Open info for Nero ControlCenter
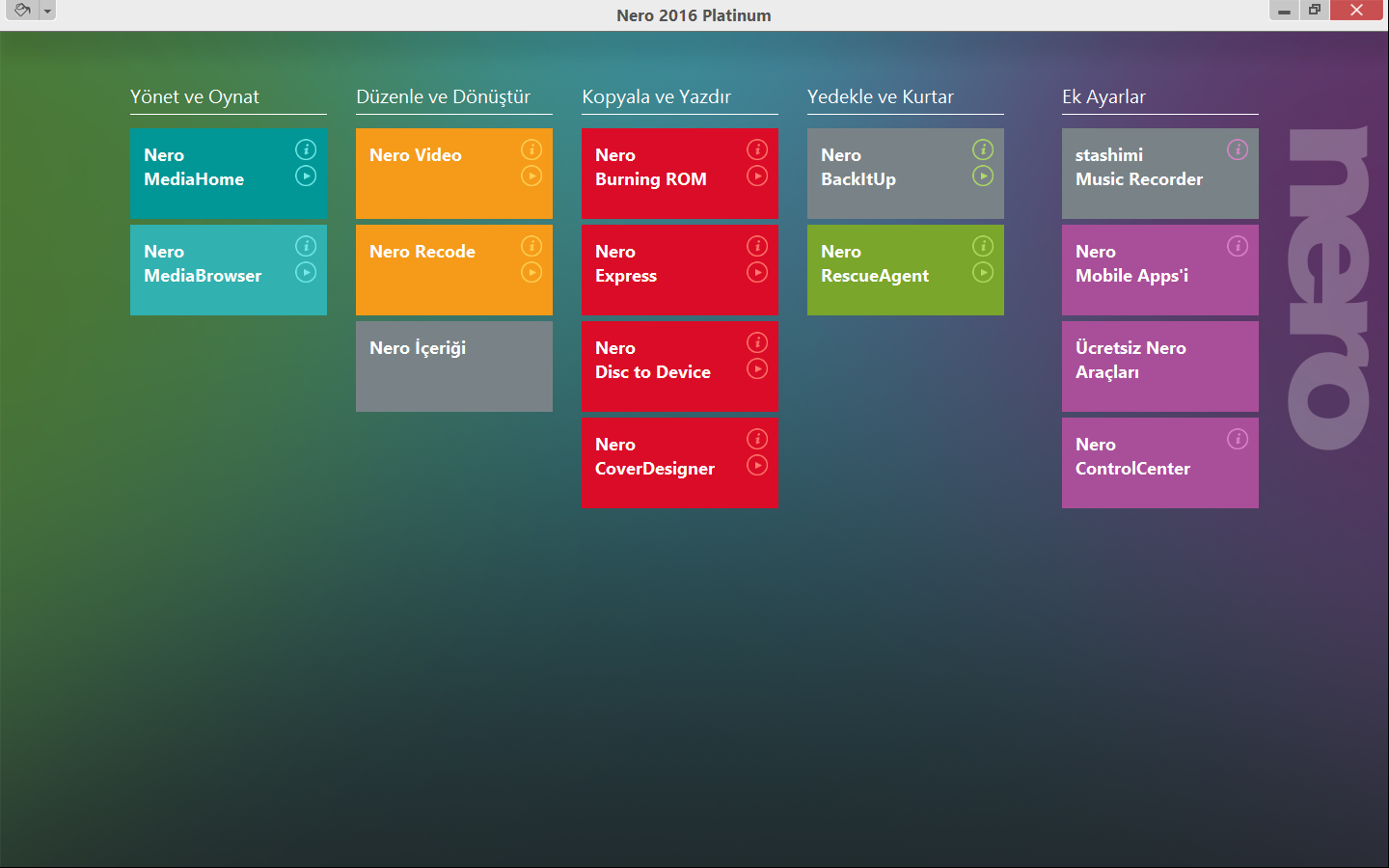The image size is (1389, 868). pos(1238,439)
